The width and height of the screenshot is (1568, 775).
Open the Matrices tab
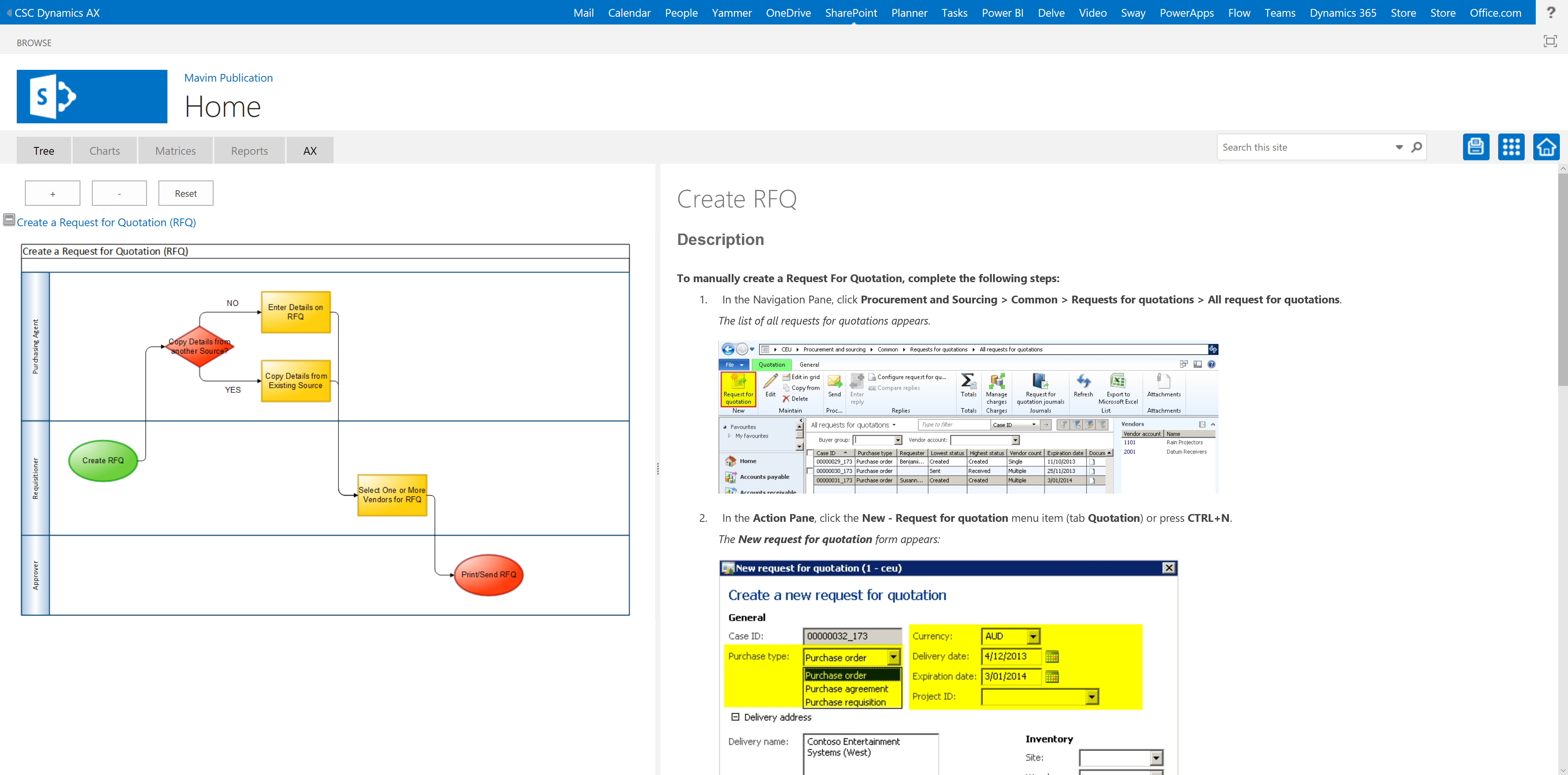tap(175, 151)
